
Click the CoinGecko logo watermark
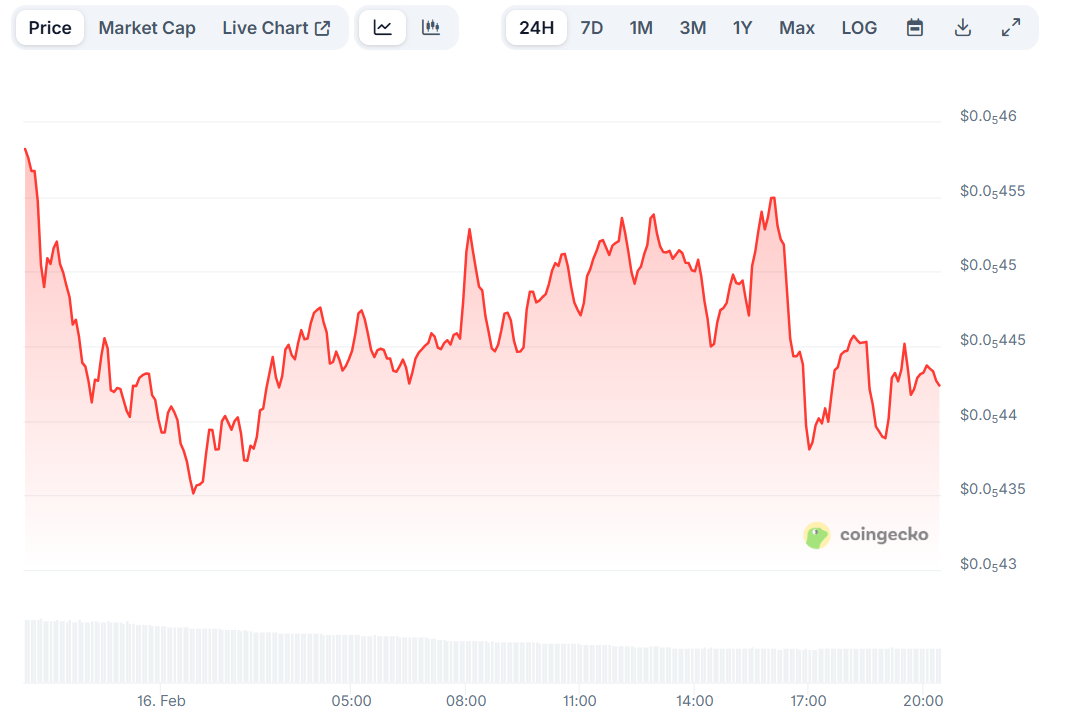(x=866, y=535)
